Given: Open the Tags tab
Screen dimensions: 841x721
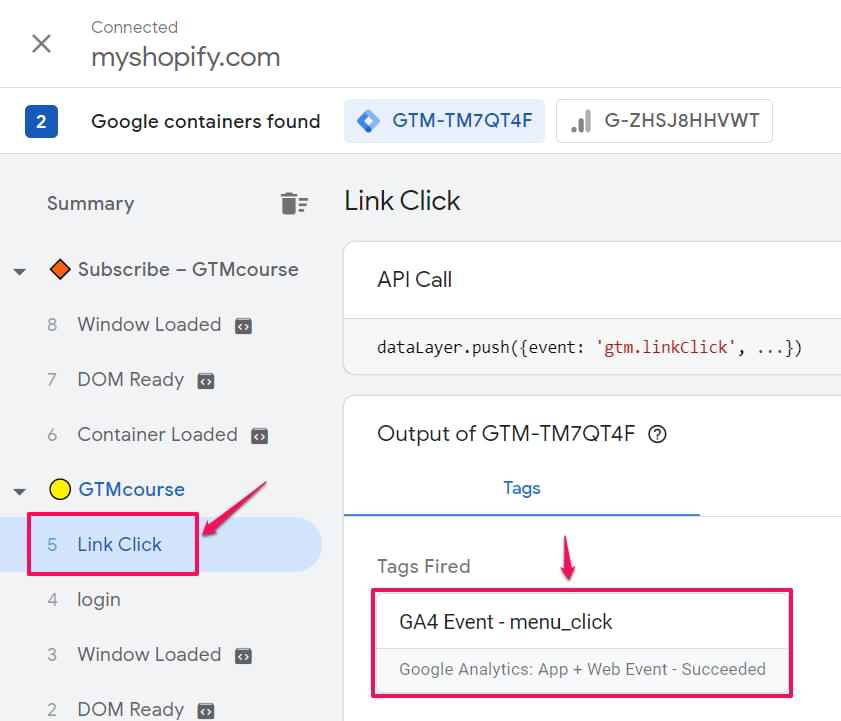Looking at the screenshot, I should (522, 488).
